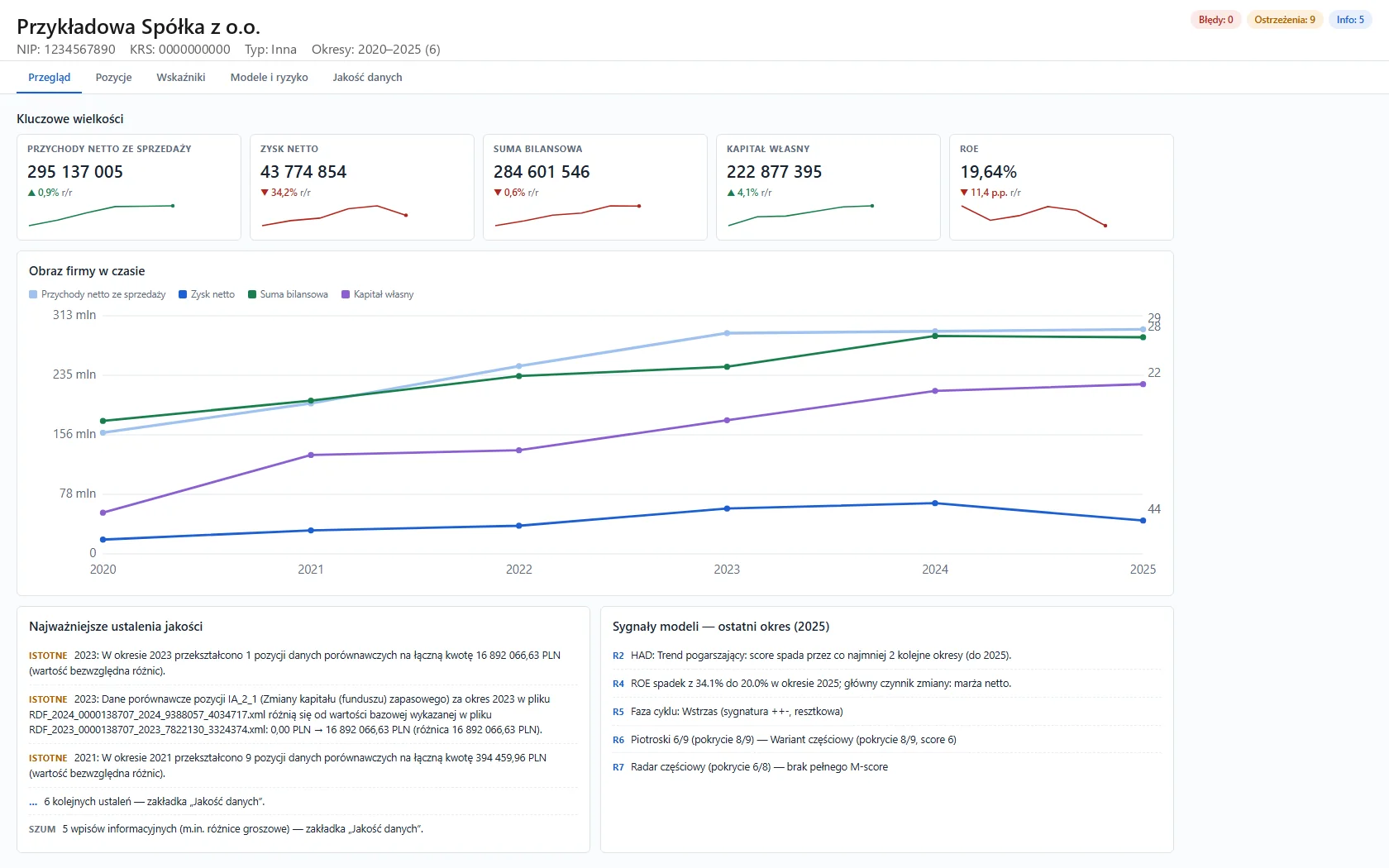The width and height of the screenshot is (1389, 868).
Task: Switch to the Wskaźniki tab
Action: (x=181, y=78)
